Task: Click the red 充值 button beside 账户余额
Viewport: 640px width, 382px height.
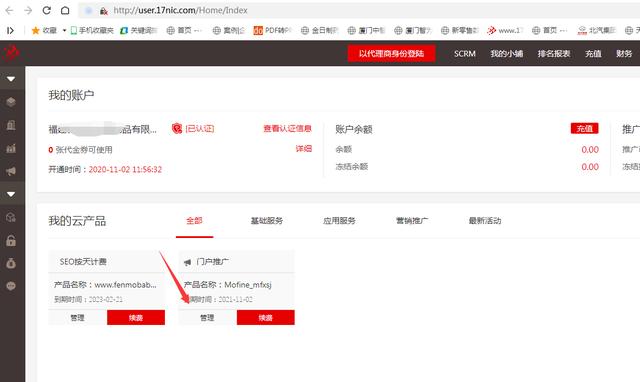Action: [584, 129]
